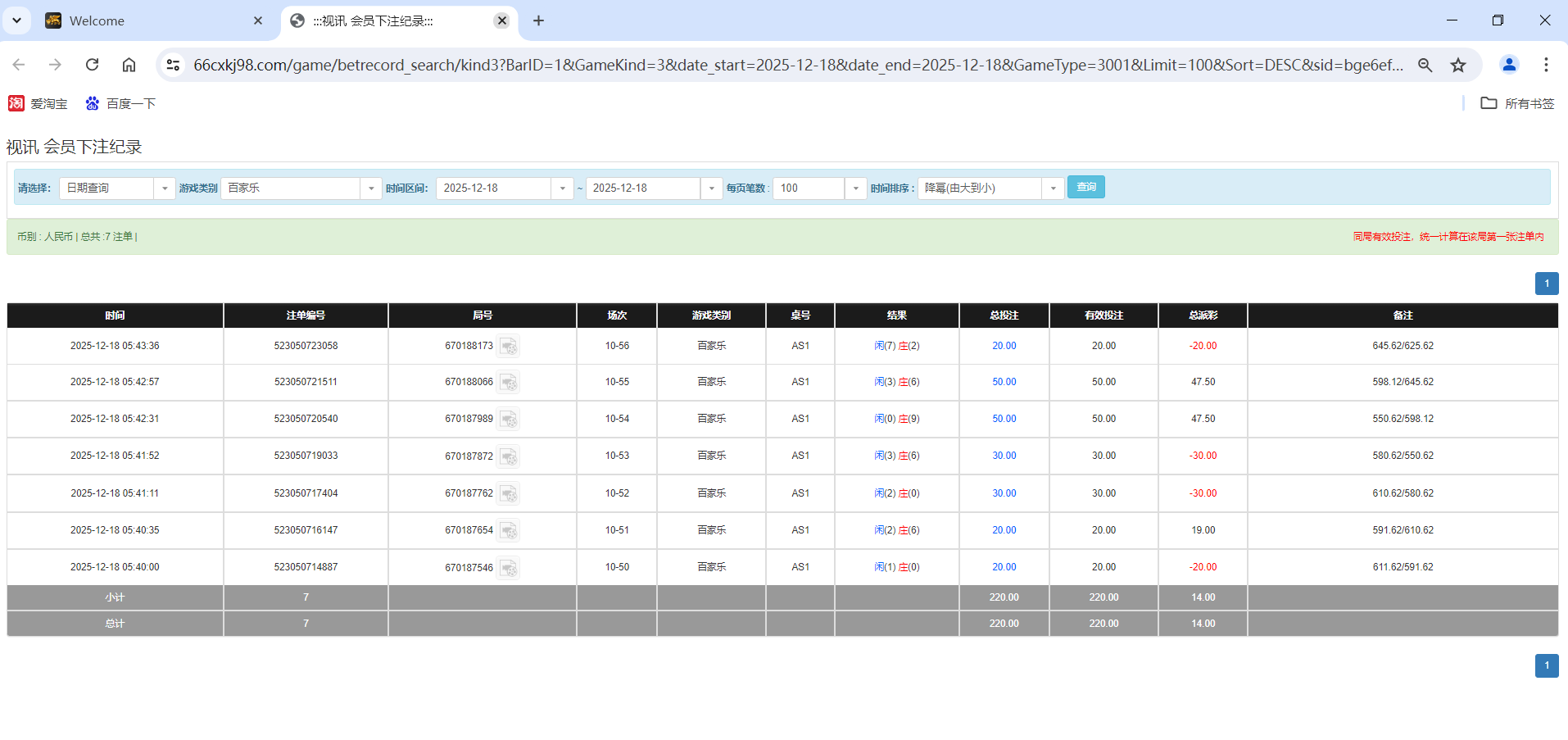Open the 游戏类别 百家乐 dropdown

tap(371, 188)
